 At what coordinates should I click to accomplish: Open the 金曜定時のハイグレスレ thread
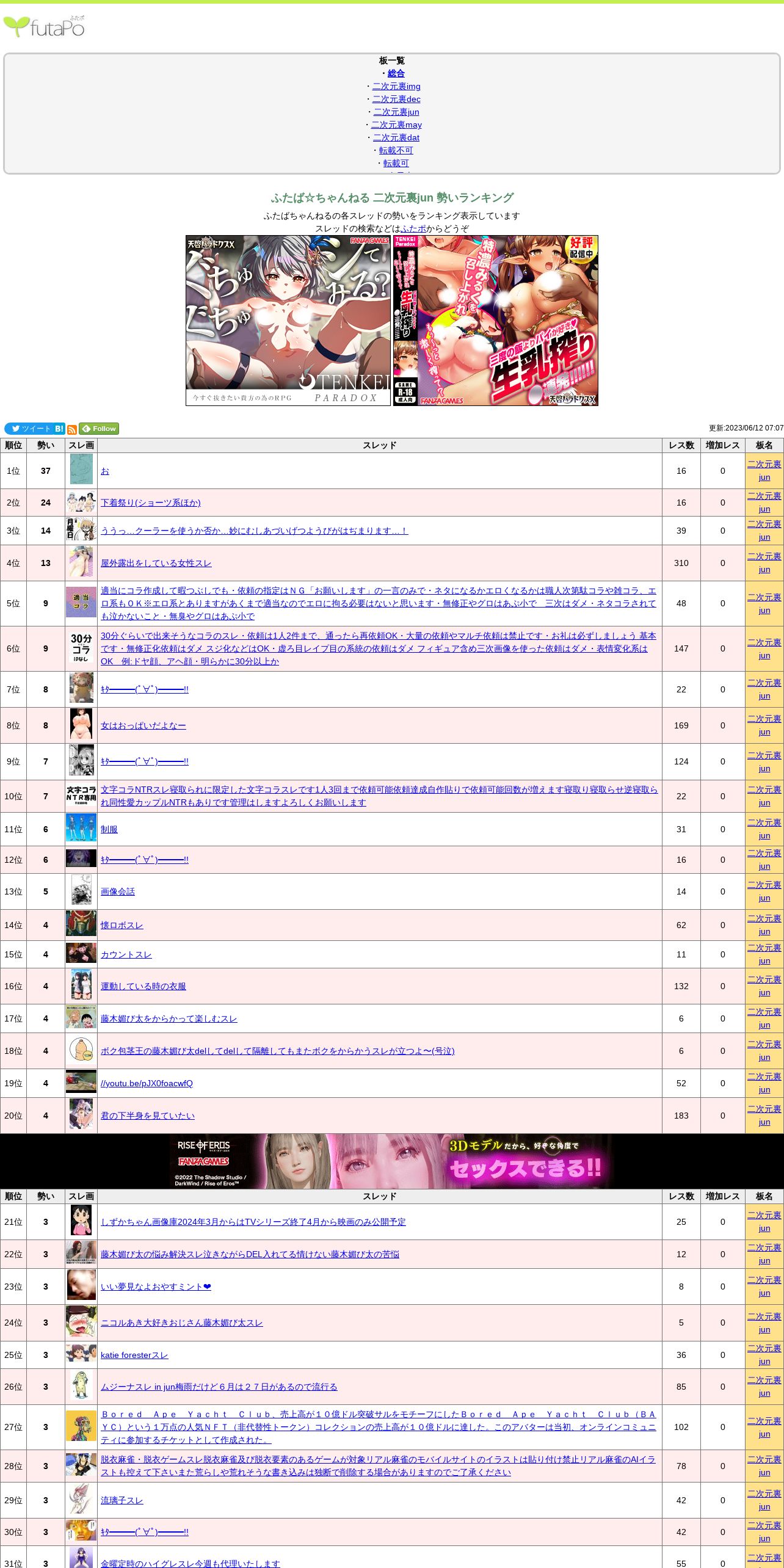coord(191,1564)
